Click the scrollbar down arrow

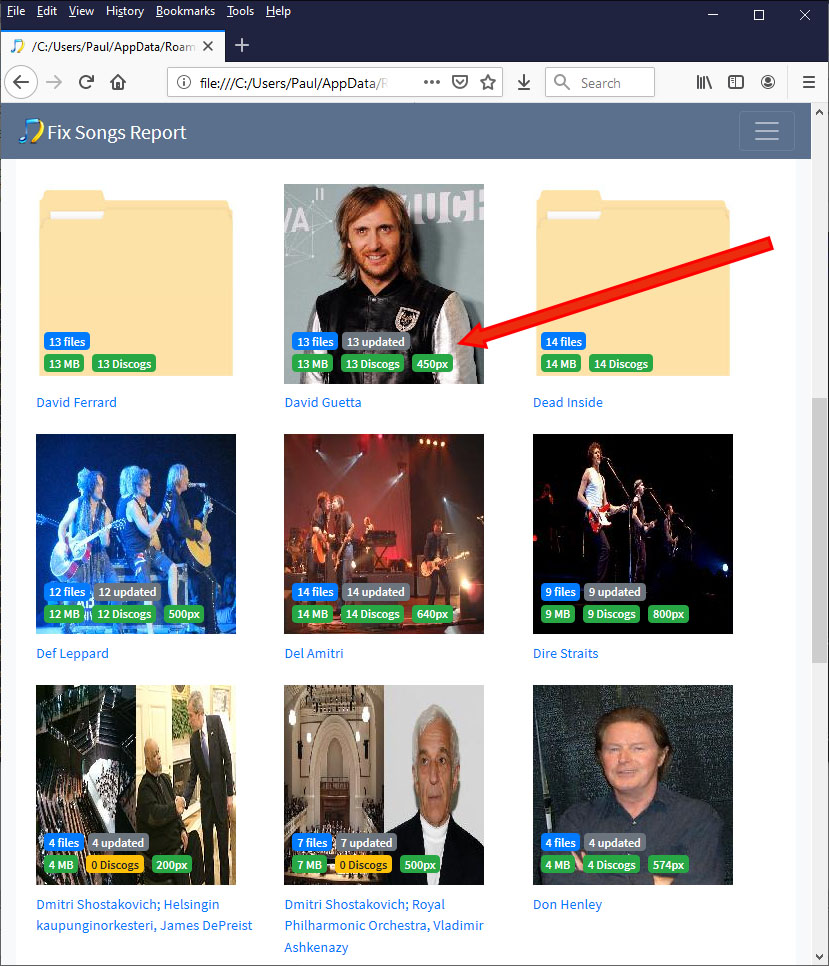[x=819, y=957]
